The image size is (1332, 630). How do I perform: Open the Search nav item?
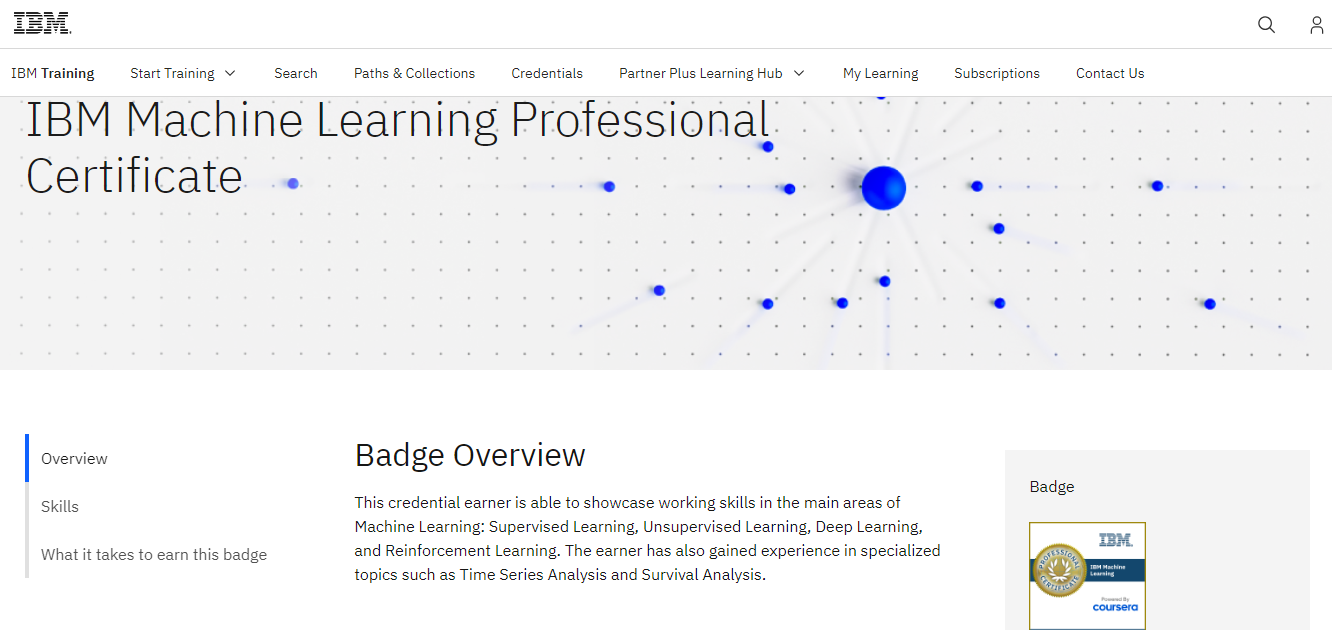click(x=296, y=73)
